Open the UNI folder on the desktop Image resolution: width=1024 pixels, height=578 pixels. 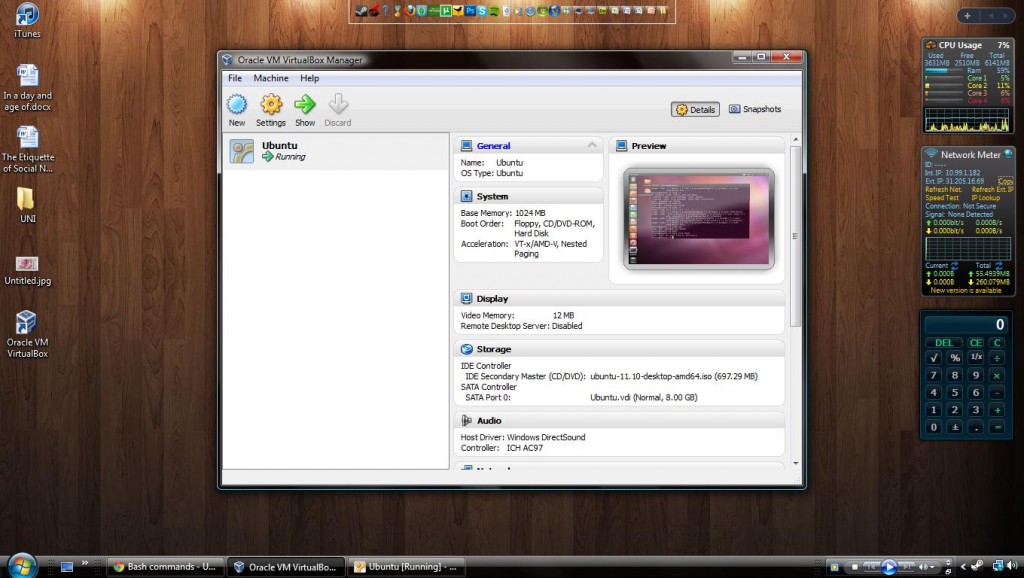(27, 204)
